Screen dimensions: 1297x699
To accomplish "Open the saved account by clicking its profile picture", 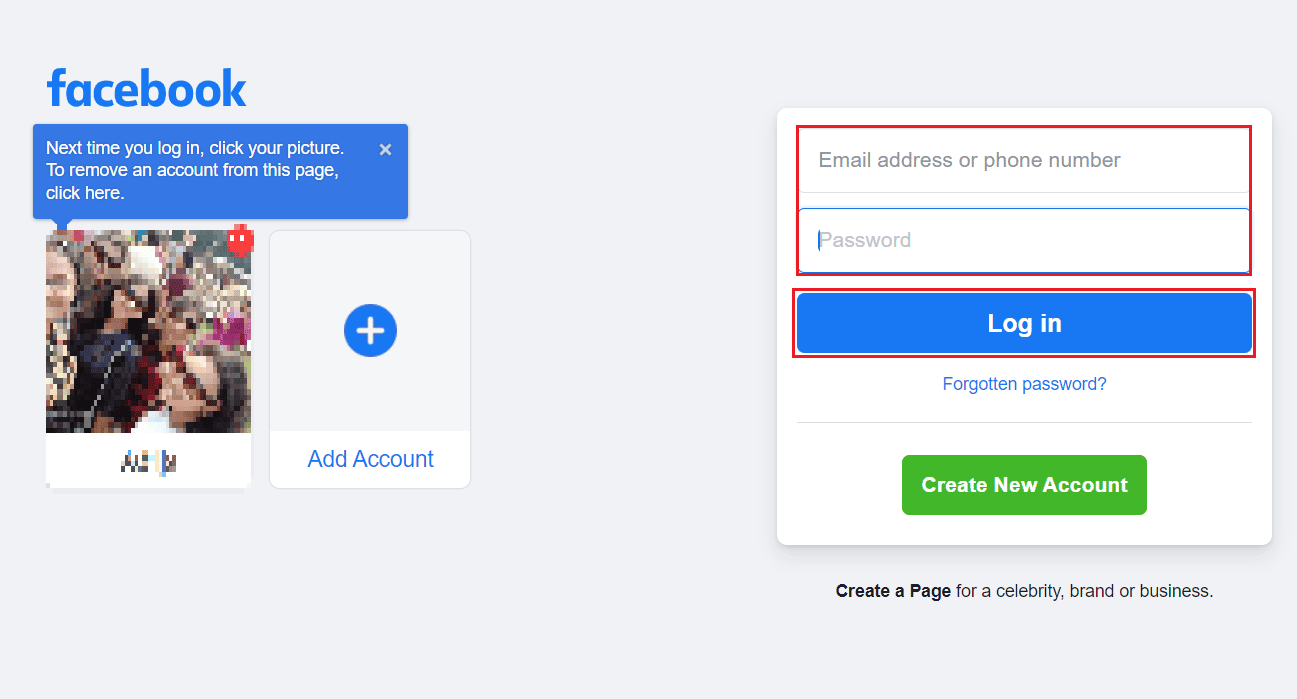I will [148, 330].
